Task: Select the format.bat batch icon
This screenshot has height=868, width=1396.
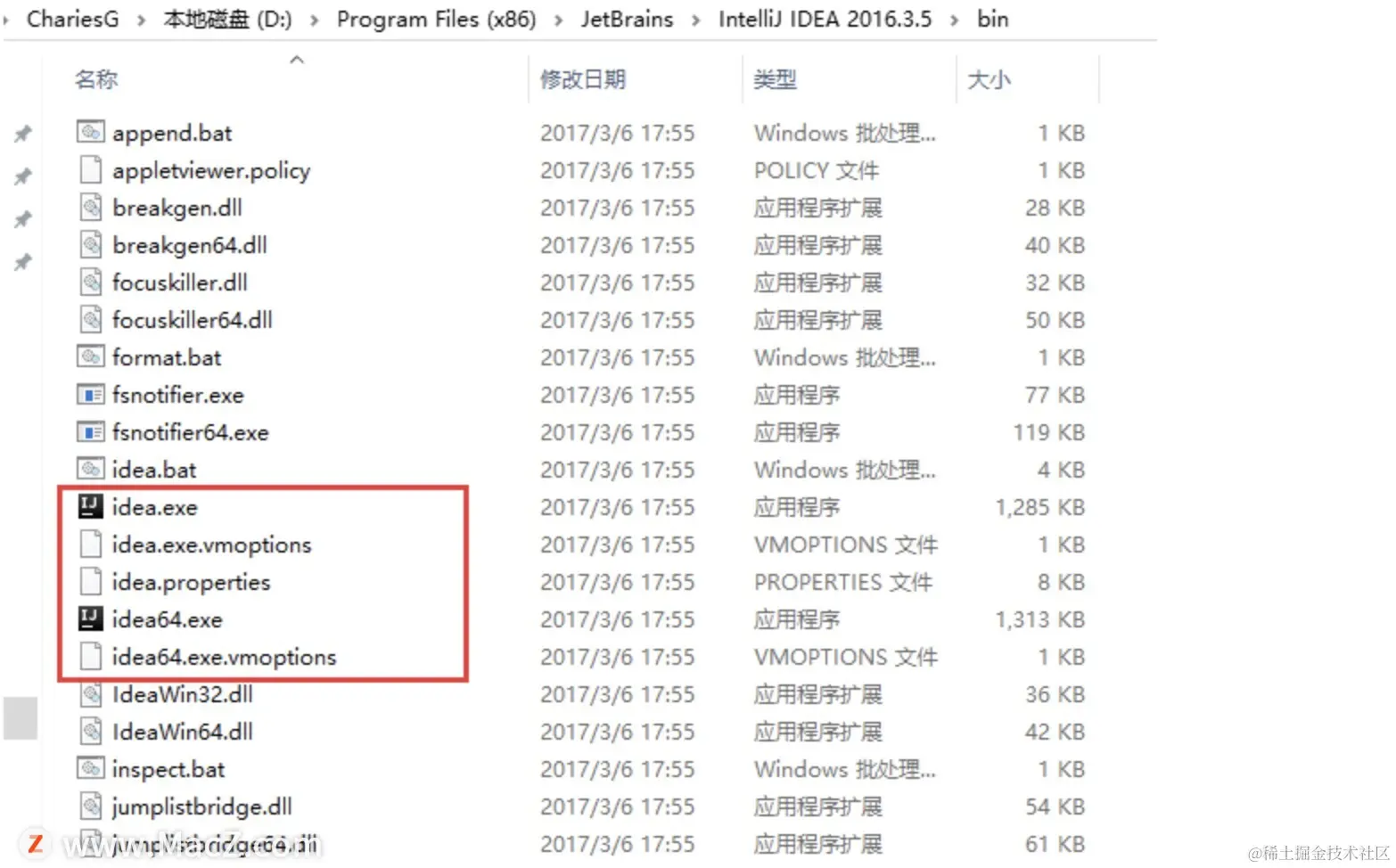Action: [90, 357]
